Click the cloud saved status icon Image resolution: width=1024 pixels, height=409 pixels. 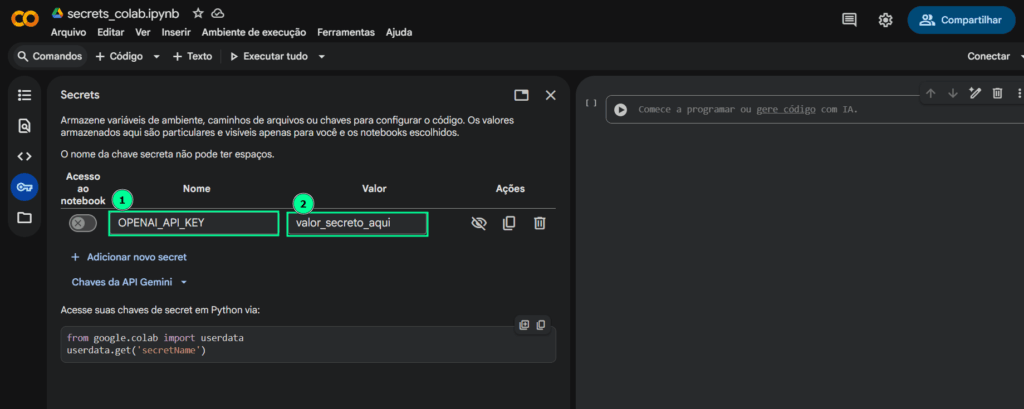218,13
